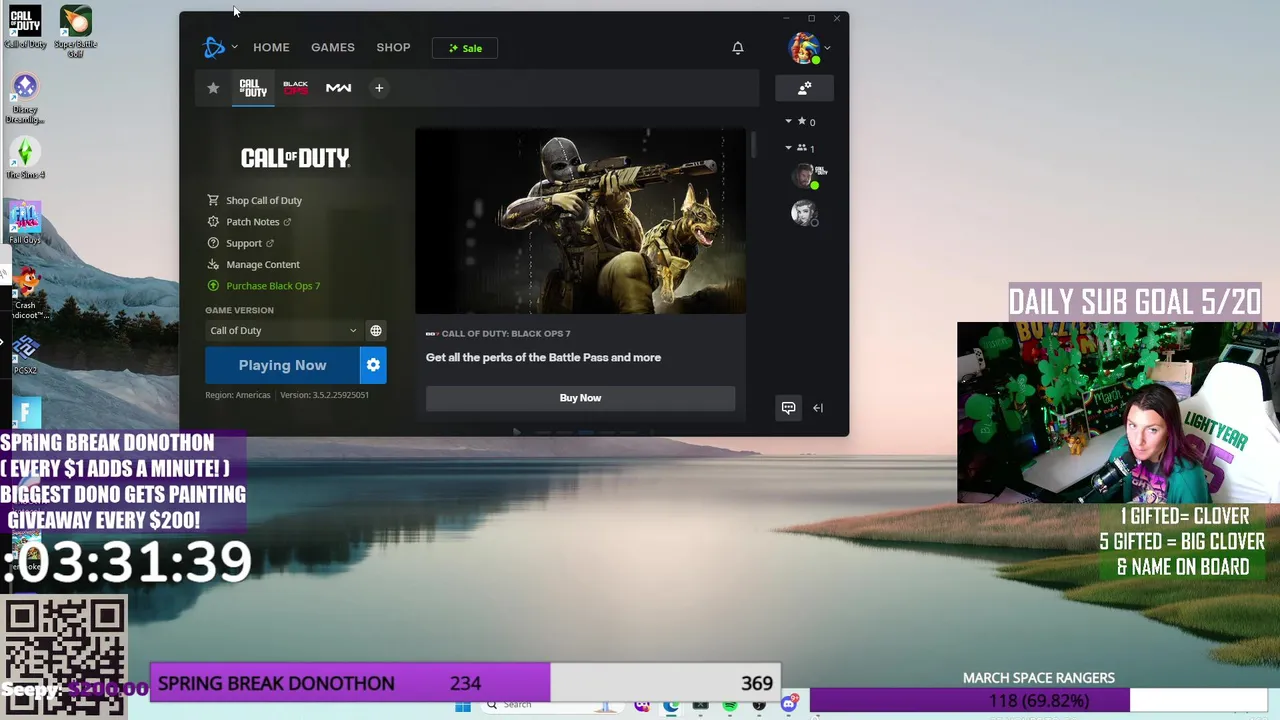Expand the Battle.net logo dropdown arrow
This screenshot has height=720, width=1280.
tap(235, 47)
